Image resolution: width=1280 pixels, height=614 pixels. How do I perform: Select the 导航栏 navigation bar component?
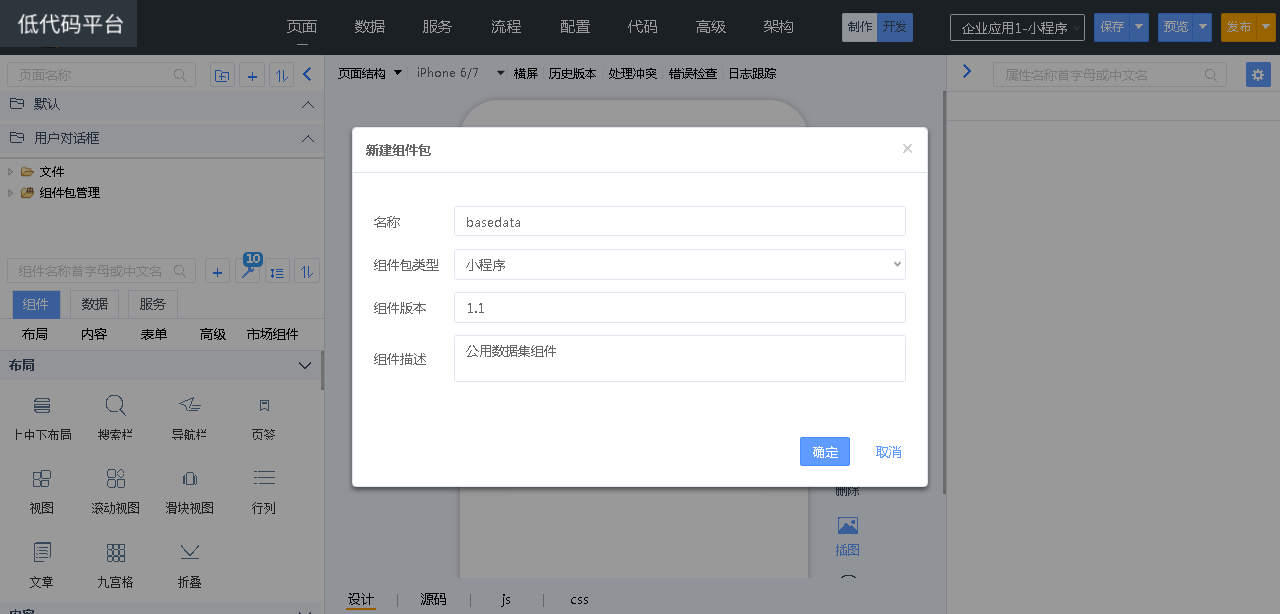189,405
